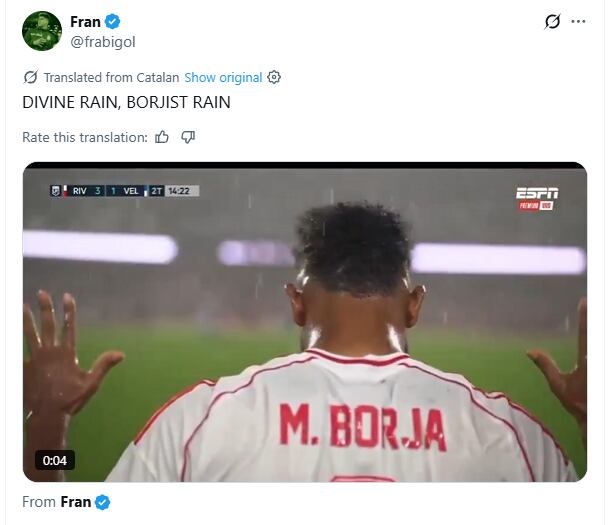Click the 'From Fran' source name below video
Image resolution: width=616 pixels, height=525 pixels.
click(75, 502)
